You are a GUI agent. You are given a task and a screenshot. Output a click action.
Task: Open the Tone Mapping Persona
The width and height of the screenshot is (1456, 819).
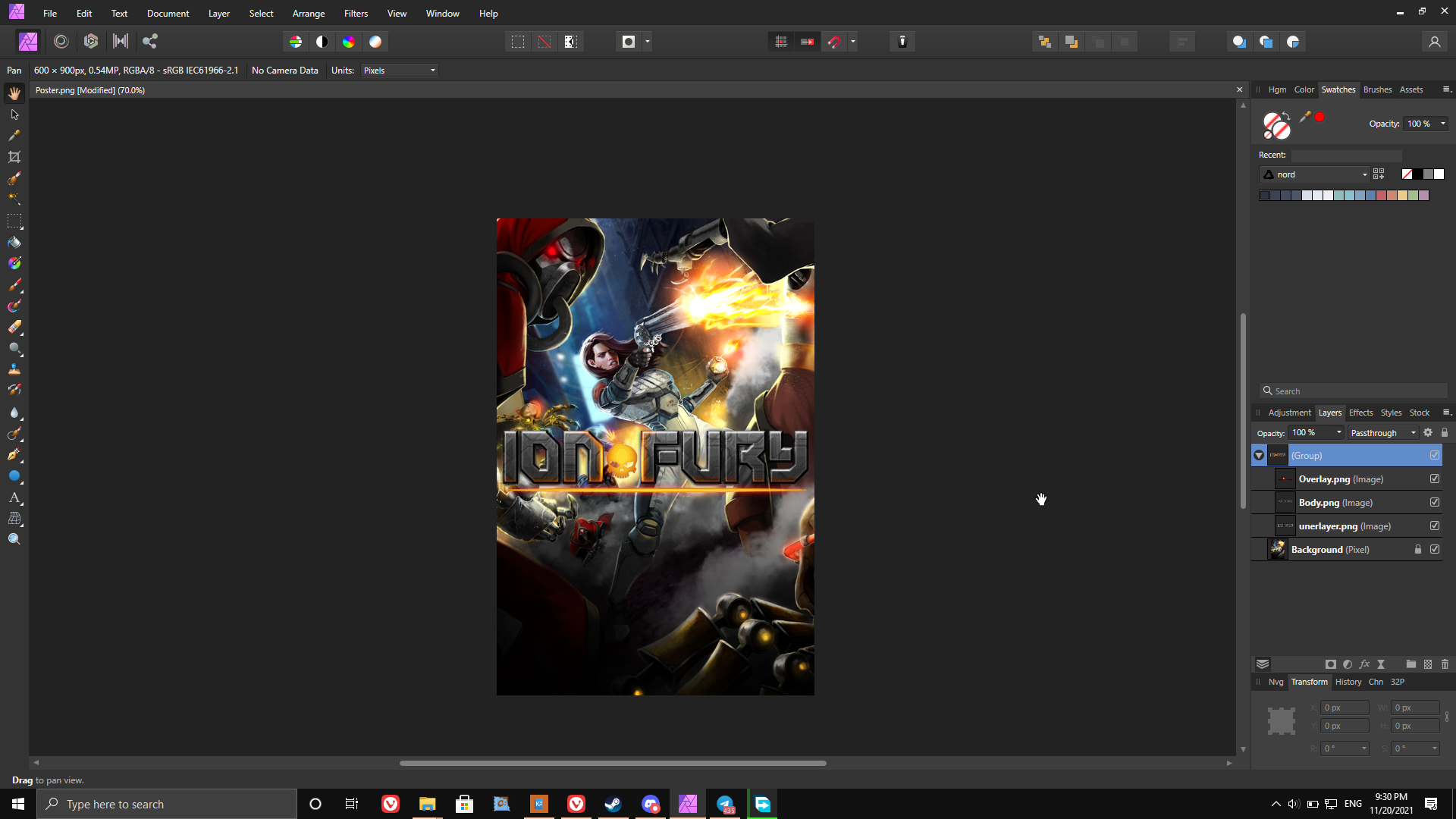(x=121, y=42)
